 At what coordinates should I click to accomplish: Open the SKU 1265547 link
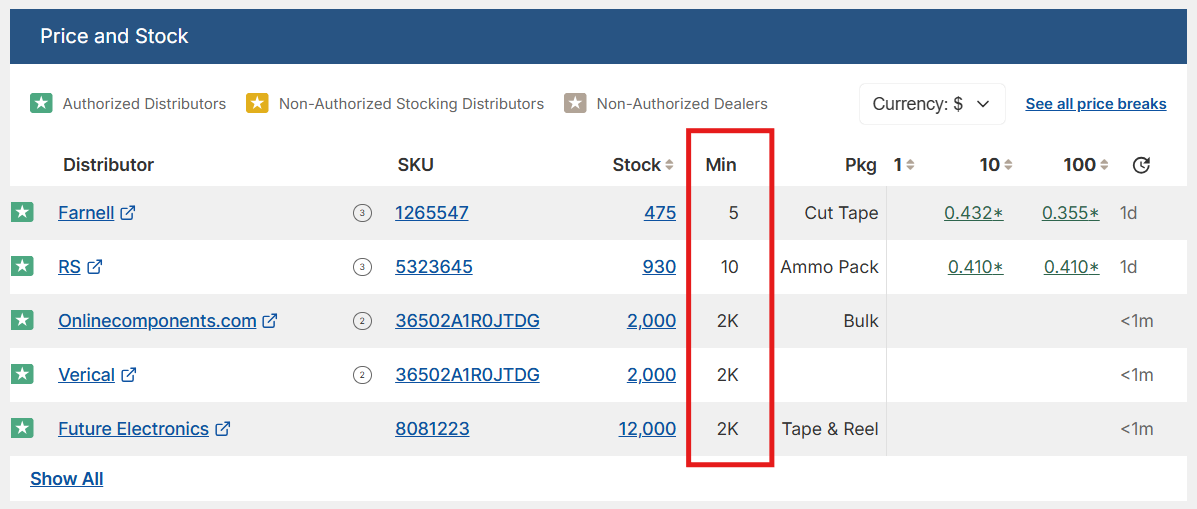[431, 213]
